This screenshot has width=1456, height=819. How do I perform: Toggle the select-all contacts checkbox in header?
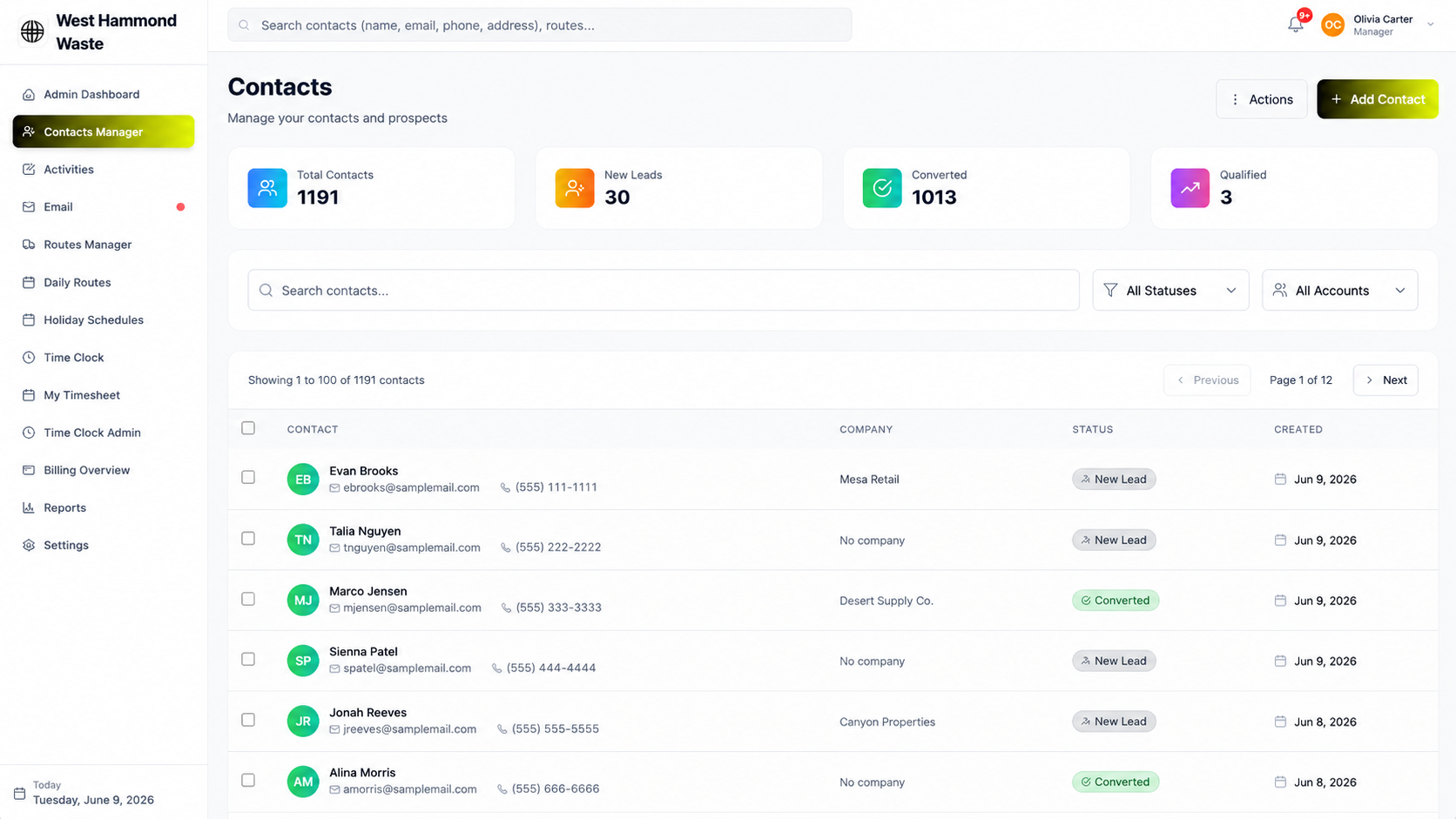(x=248, y=428)
